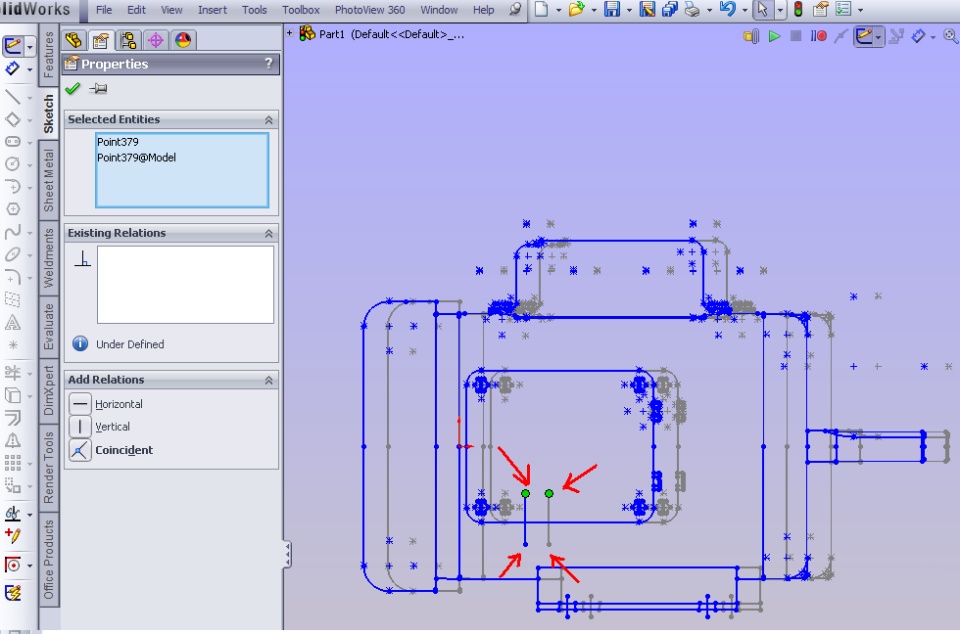Image resolution: width=960 pixels, height=634 pixels.
Task: Click the Print icon
Action: coord(692,9)
